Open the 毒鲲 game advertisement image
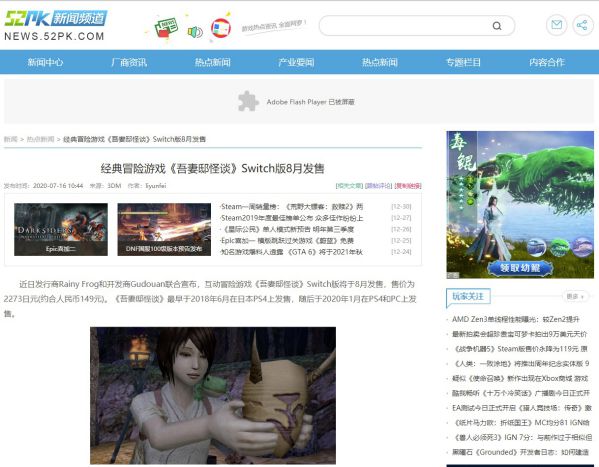This screenshot has width=599, height=467. (520, 204)
